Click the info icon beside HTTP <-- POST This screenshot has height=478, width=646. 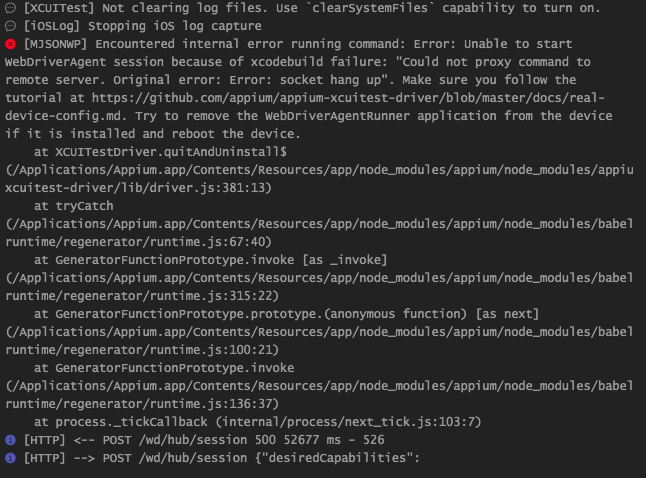pyautogui.click(x=10, y=440)
